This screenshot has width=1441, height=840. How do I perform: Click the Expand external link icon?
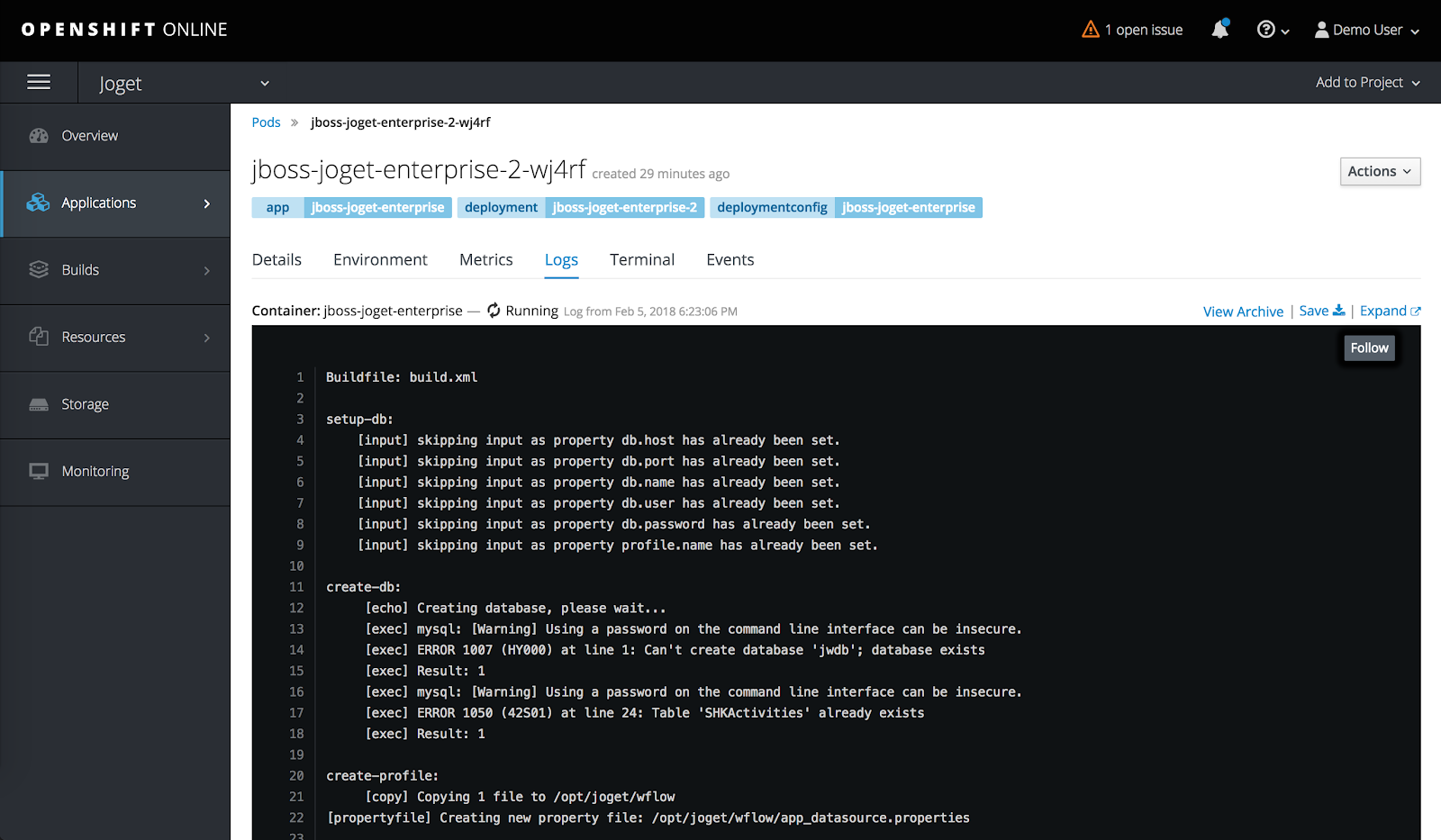pos(1416,312)
